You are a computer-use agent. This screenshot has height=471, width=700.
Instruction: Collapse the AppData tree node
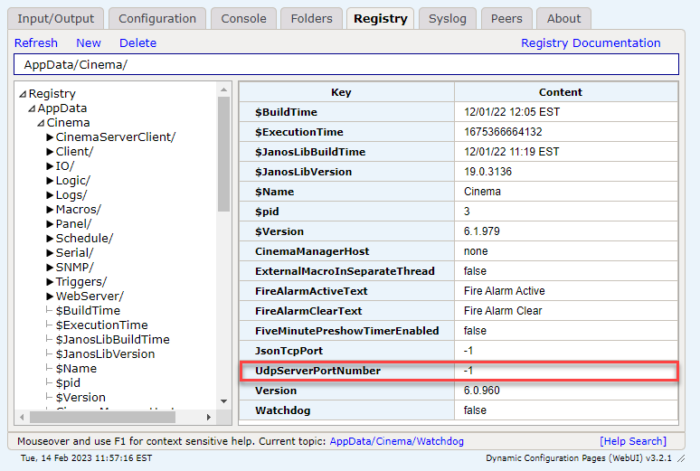tap(32, 108)
